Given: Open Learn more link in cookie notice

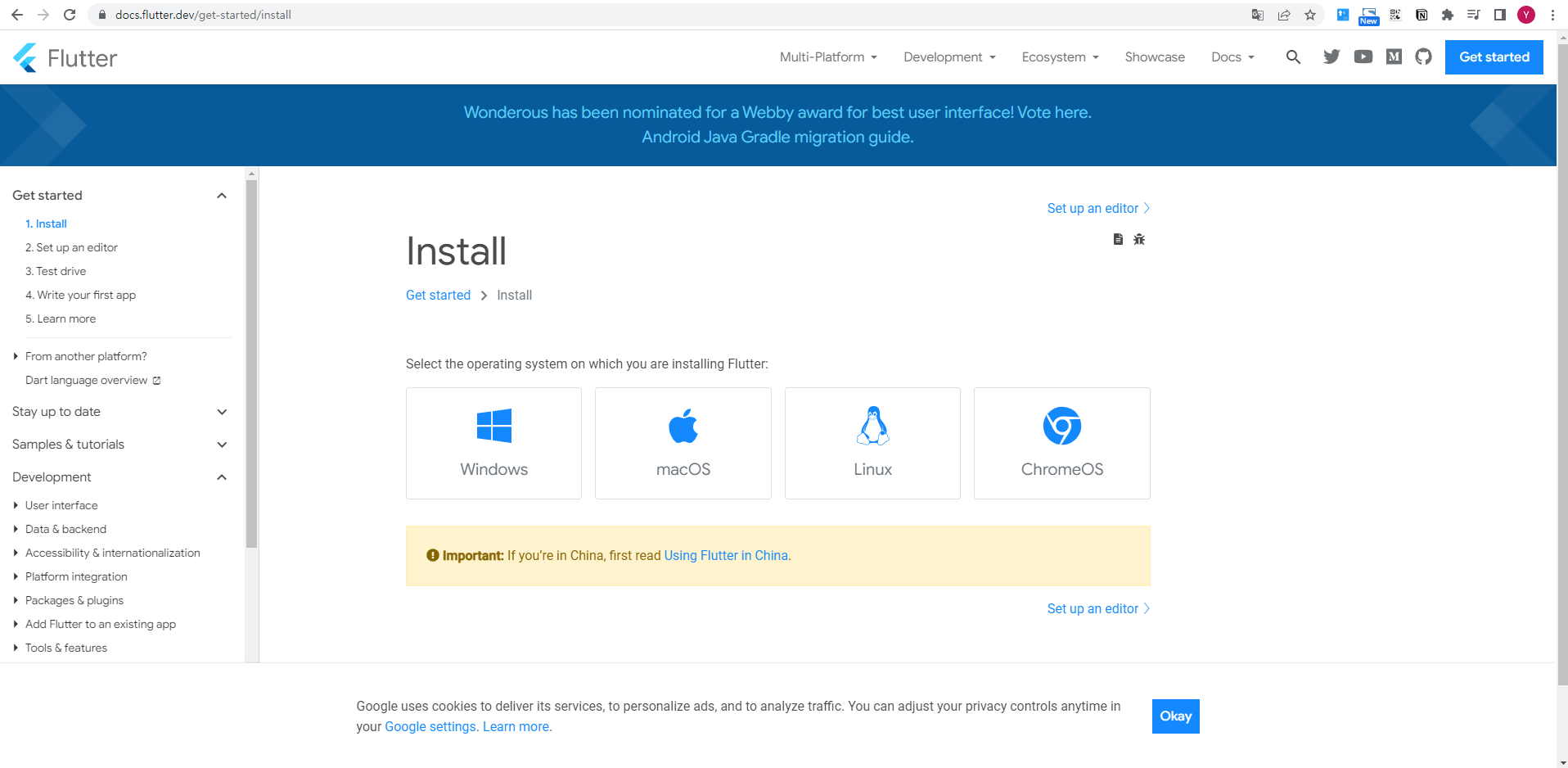Looking at the screenshot, I should 516,726.
